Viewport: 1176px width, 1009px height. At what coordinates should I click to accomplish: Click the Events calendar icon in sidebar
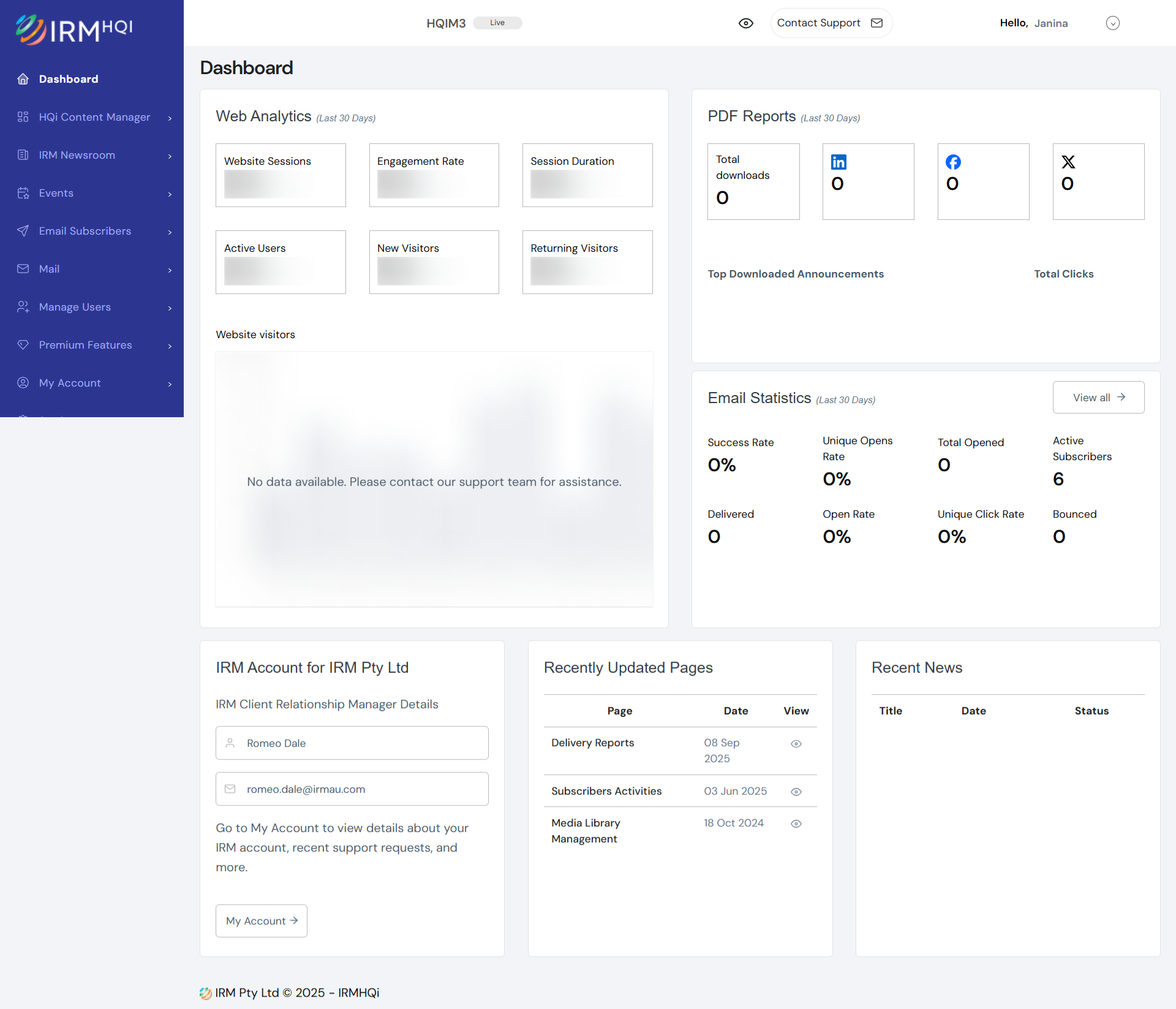coord(23,193)
